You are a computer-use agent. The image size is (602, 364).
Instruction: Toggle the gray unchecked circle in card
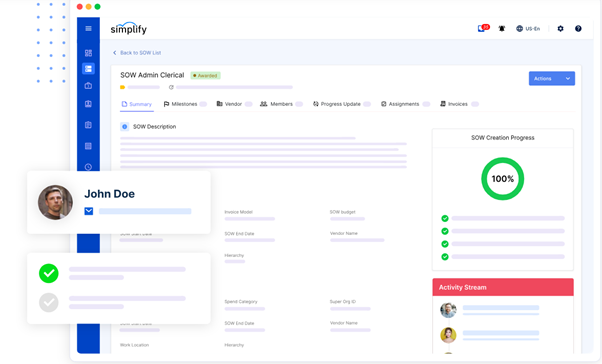coord(49,303)
